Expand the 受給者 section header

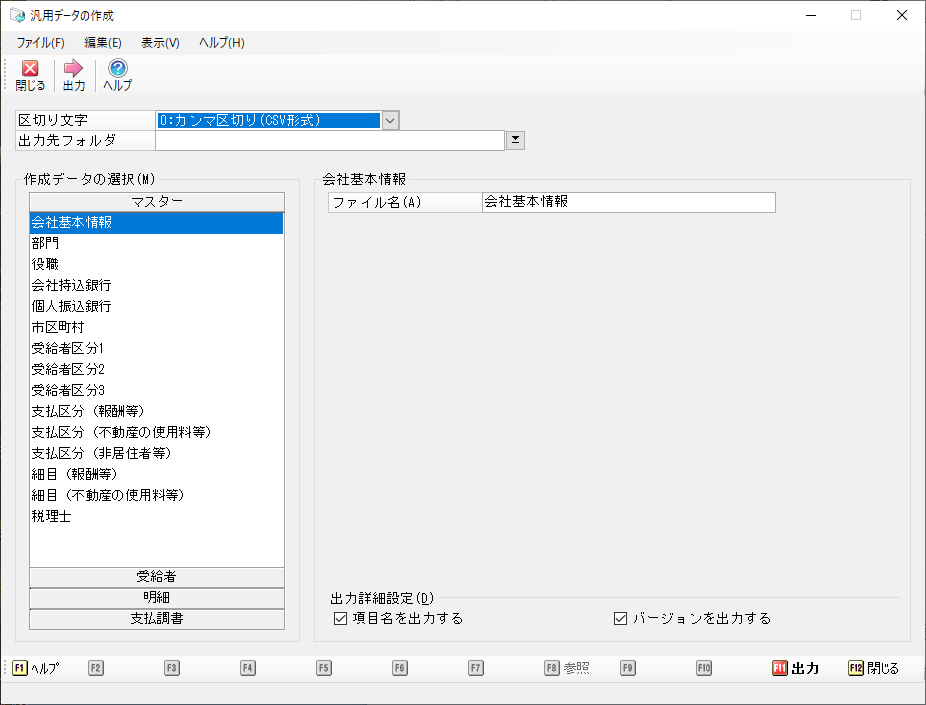click(157, 577)
